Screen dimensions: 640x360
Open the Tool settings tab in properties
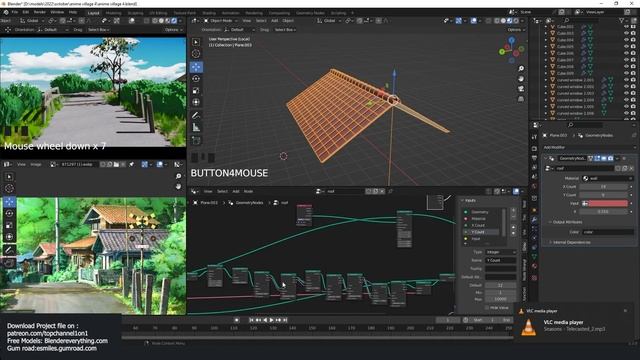534,137
